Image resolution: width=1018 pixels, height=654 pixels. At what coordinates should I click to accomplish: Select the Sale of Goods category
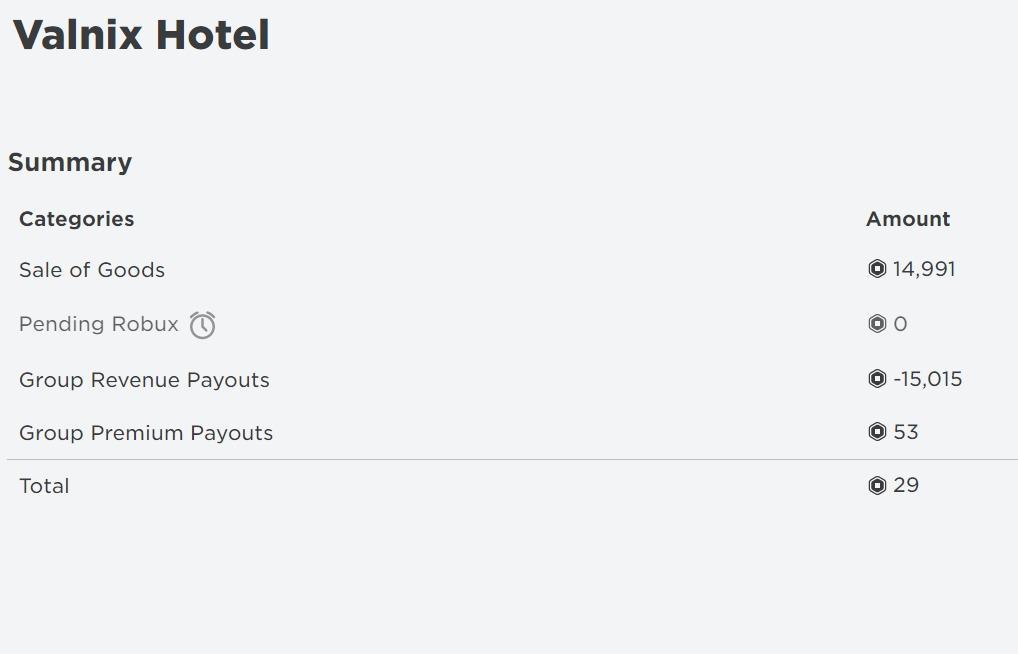tap(92, 270)
